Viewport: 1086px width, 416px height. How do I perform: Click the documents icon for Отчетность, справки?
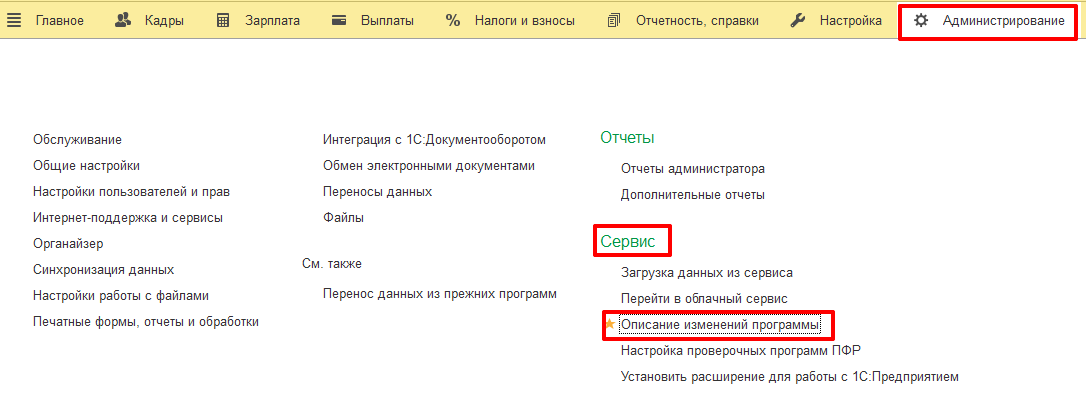click(x=614, y=20)
